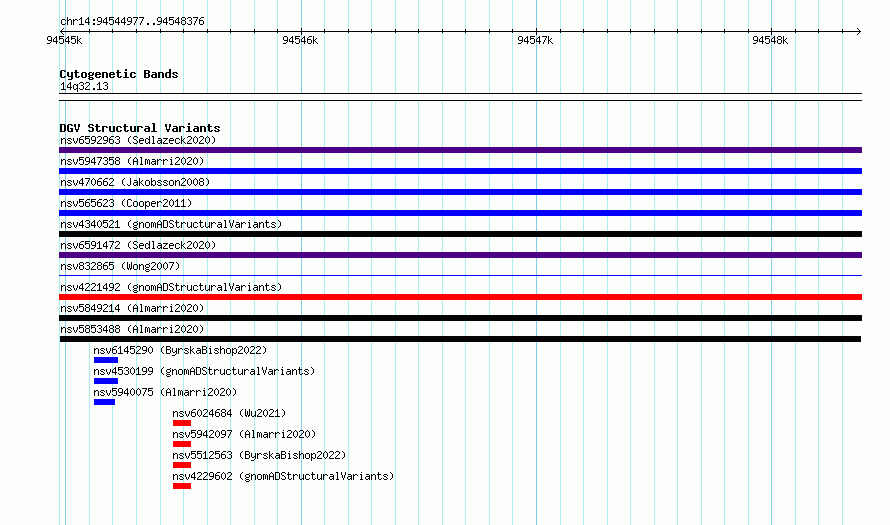Screen dimensions: 890x525
Task: Click the nsv565623 (Cooper2011) label
Action: (126, 203)
